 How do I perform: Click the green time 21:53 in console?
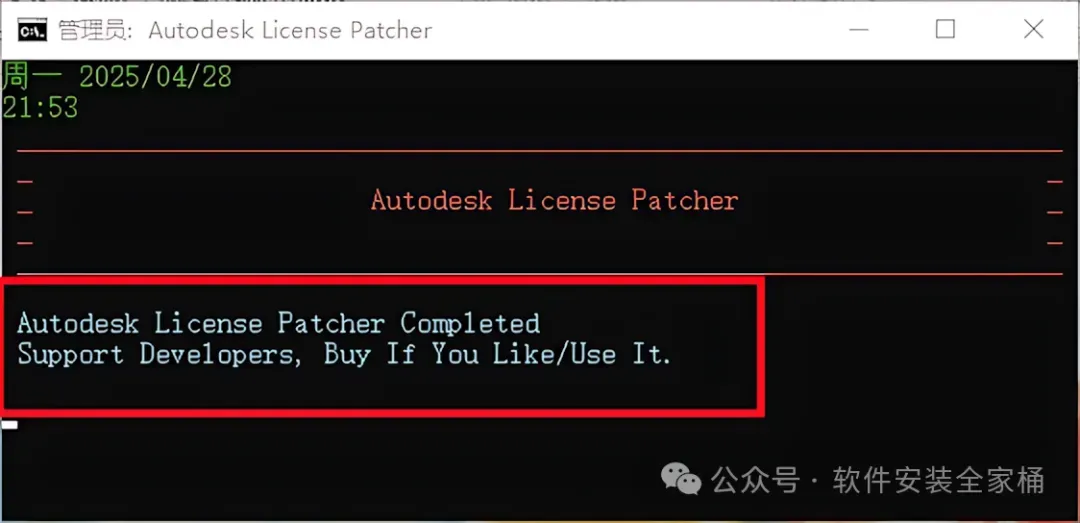click(40, 107)
